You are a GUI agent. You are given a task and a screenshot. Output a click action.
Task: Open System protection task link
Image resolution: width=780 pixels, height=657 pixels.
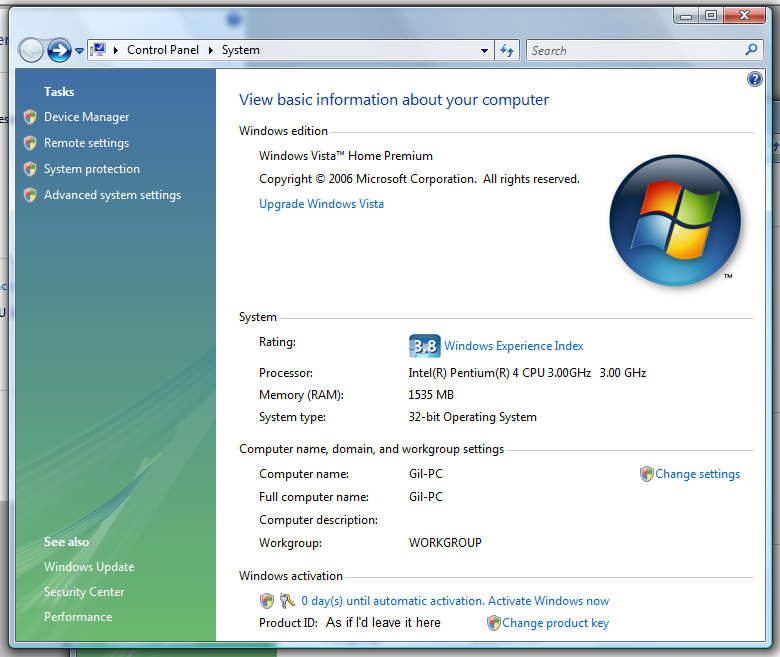pos(92,169)
